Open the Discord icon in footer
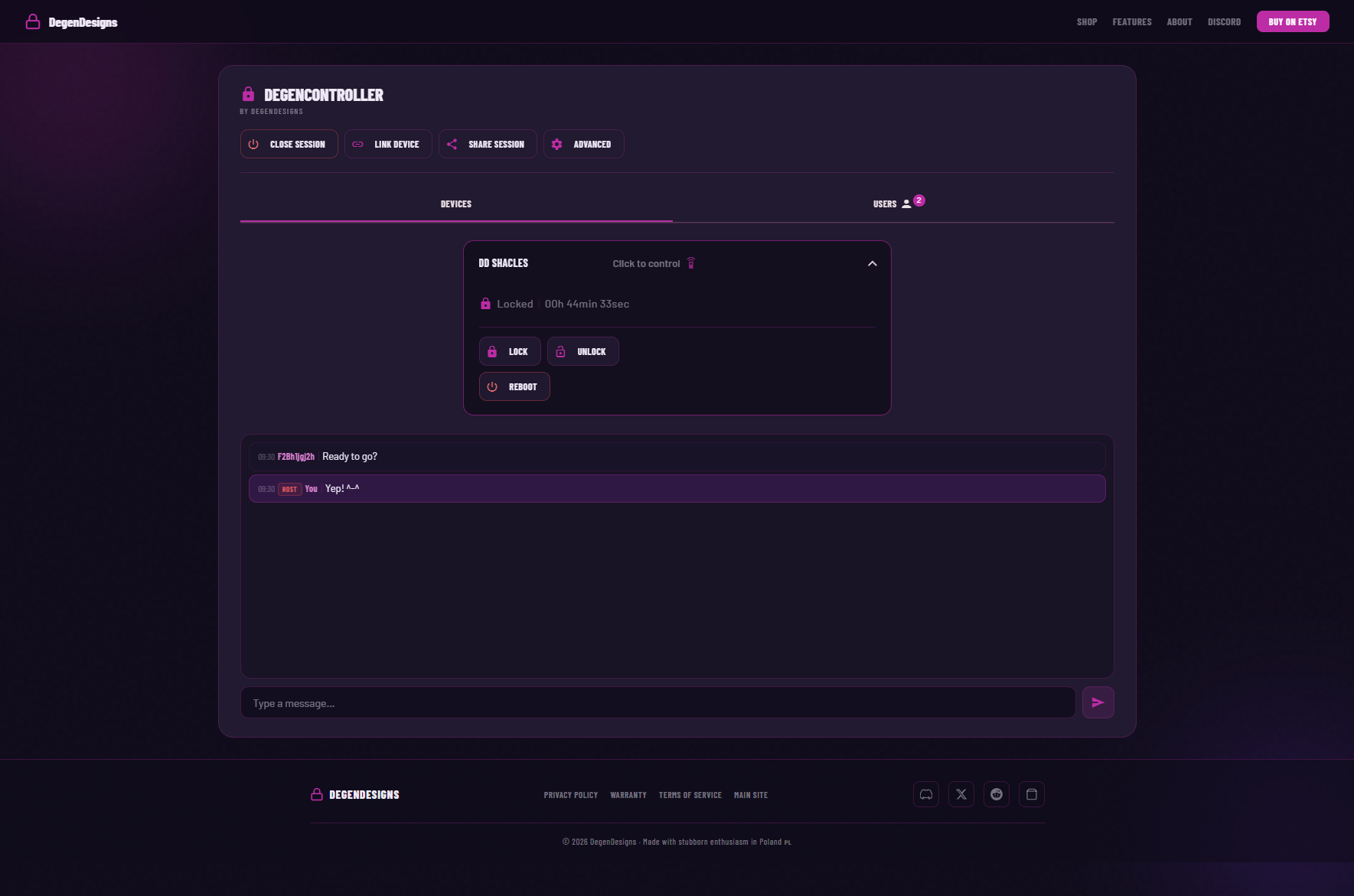The width and height of the screenshot is (1354, 896). tap(926, 794)
